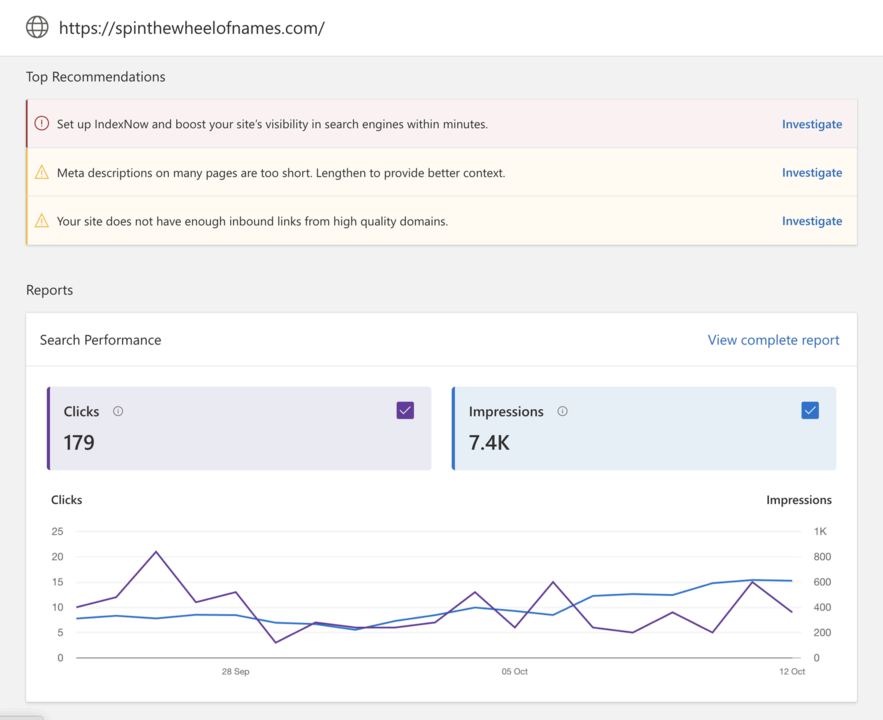The height and width of the screenshot is (720, 883).
Task: Click the 12 Oct date on chart axis
Action: 792,672
